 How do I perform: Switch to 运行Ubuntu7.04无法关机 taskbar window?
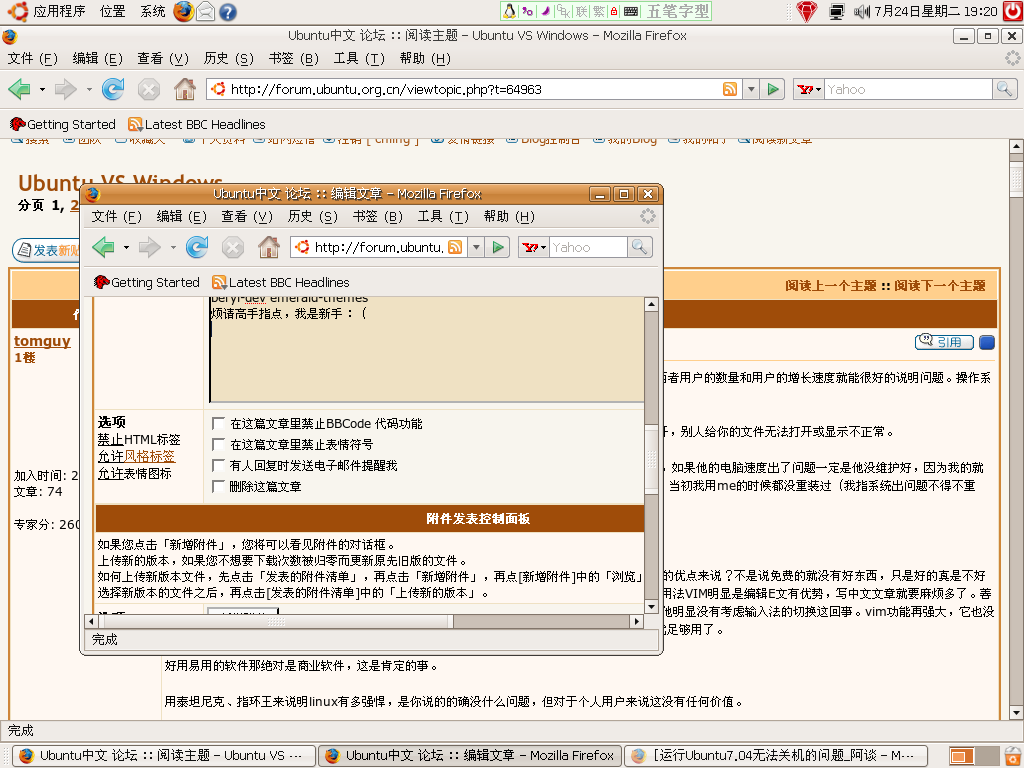tap(776, 756)
